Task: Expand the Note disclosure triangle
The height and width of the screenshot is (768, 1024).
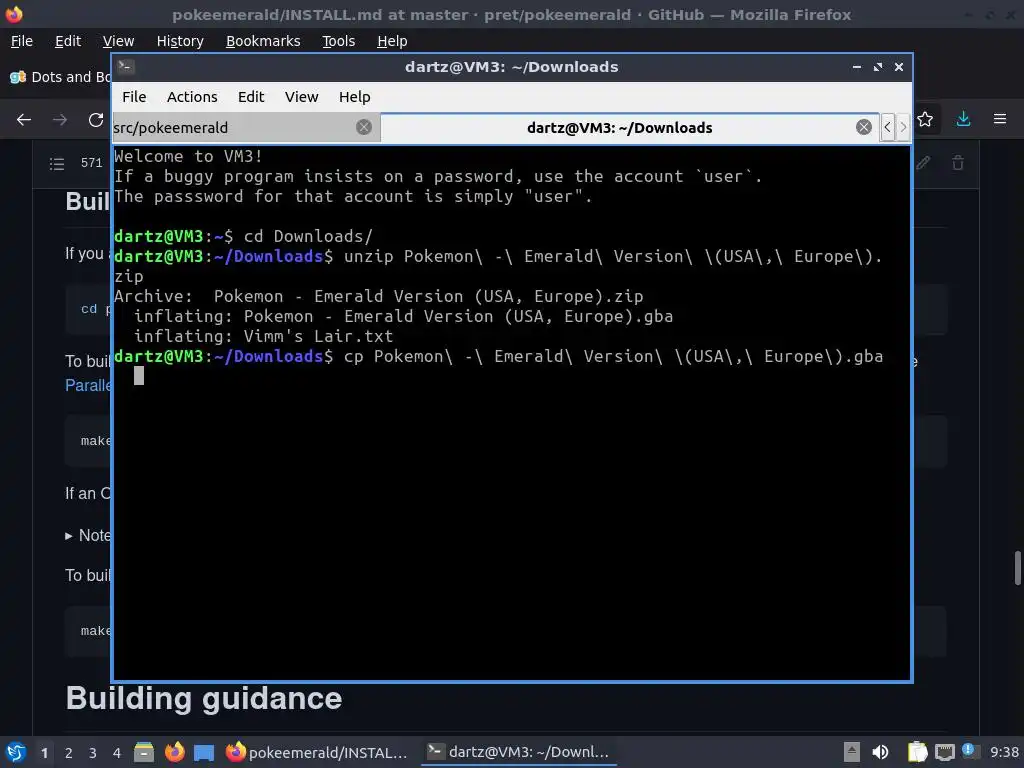Action: pos(69,536)
